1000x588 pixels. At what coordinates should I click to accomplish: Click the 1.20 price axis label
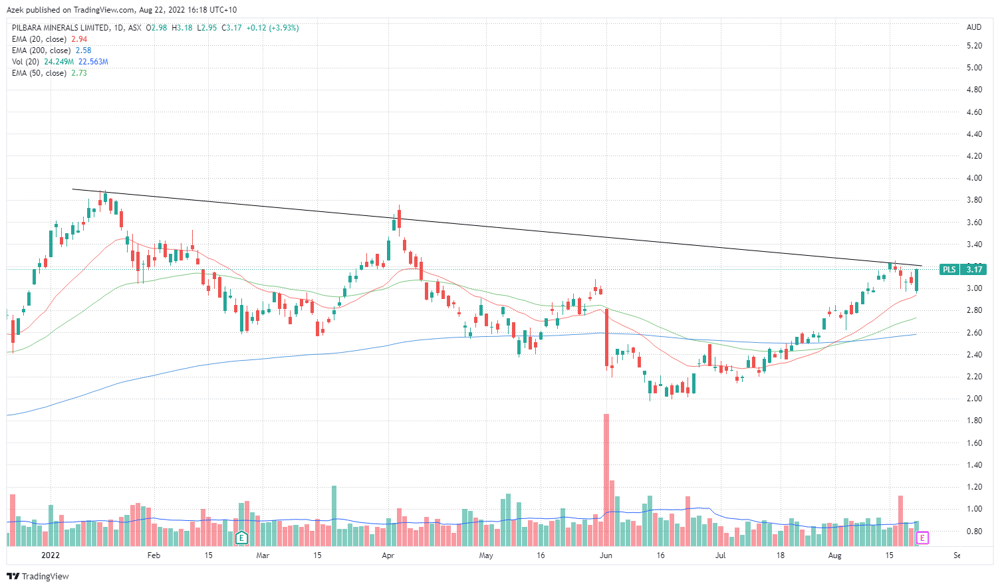[974, 487]
